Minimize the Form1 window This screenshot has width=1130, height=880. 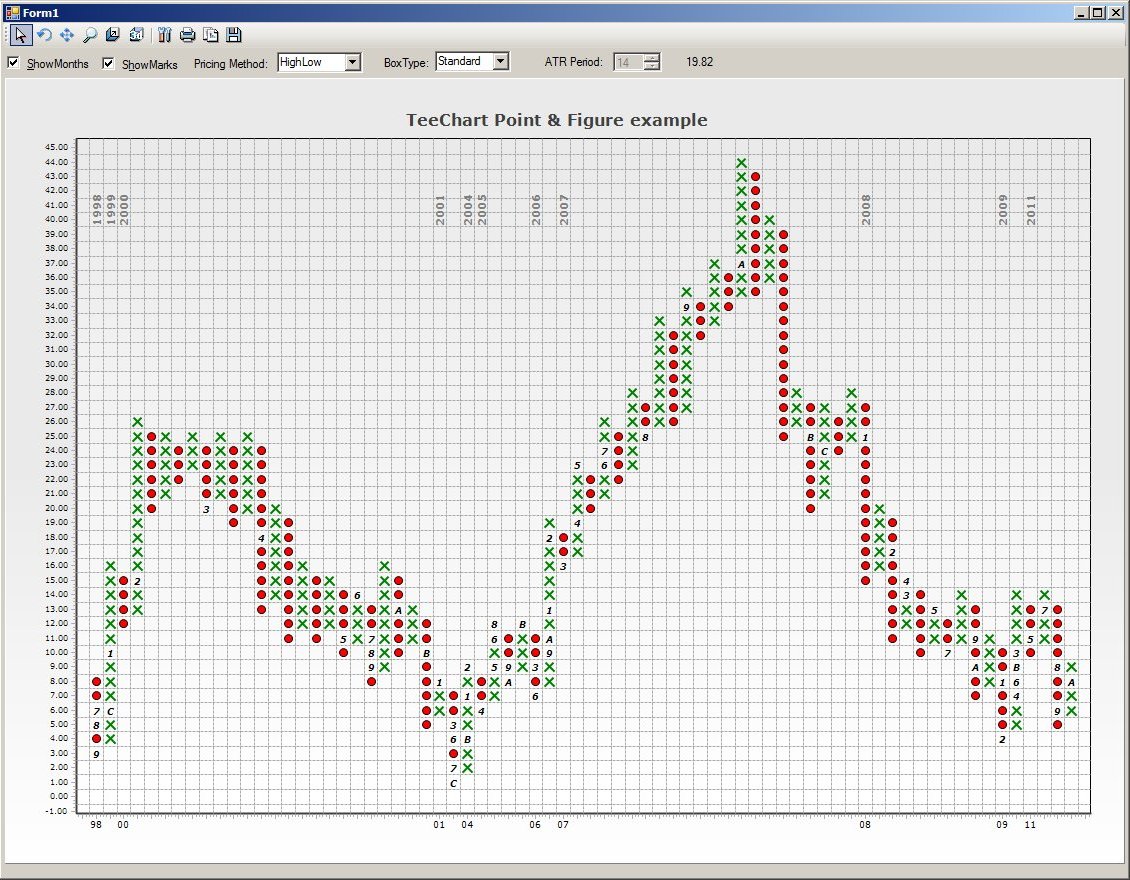[x=1082, y=12]
